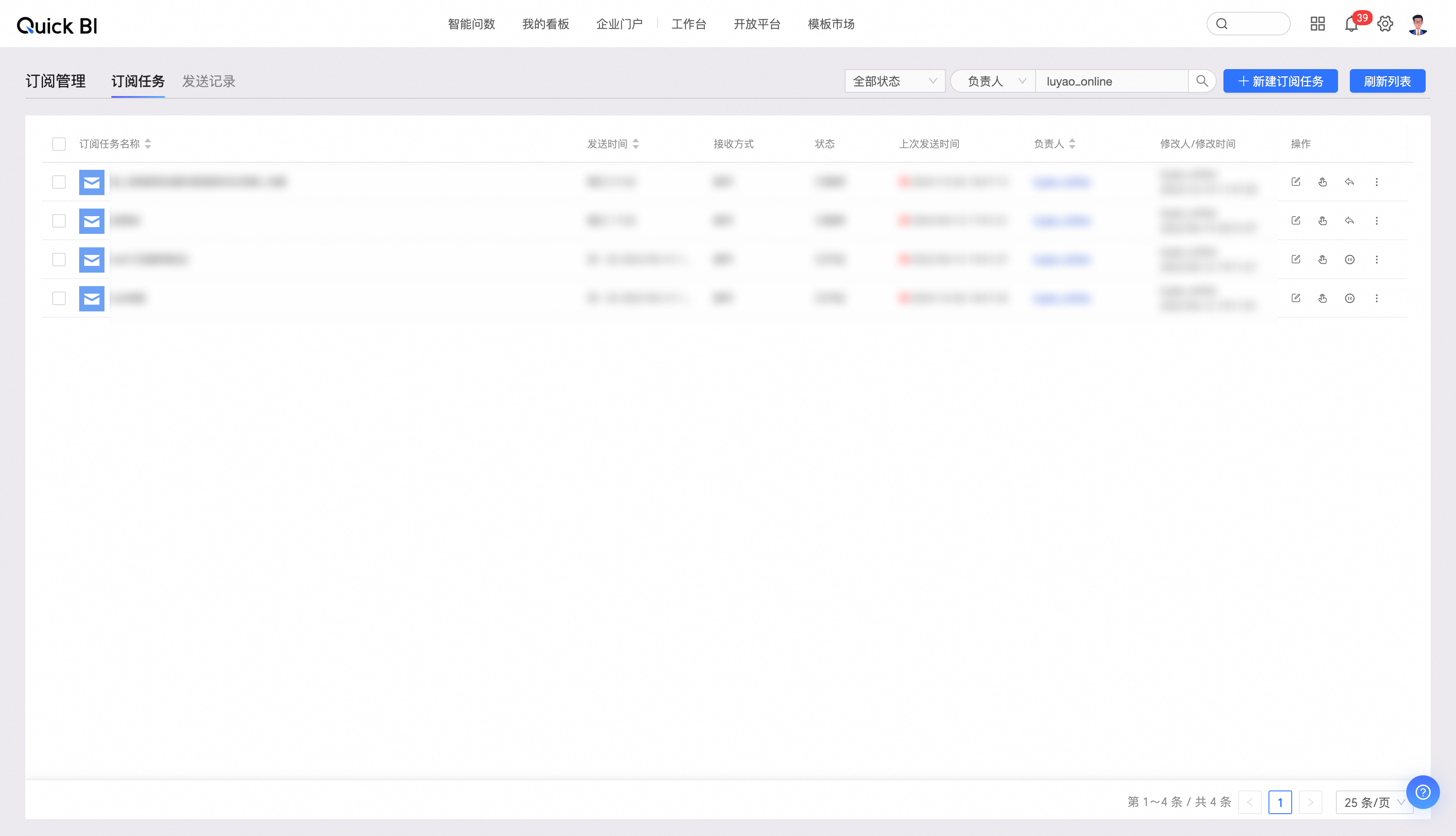Switch to the 发送记录 tab
Image resolution: width=1456 pixels, height=836 pixels.
[208, 81]
